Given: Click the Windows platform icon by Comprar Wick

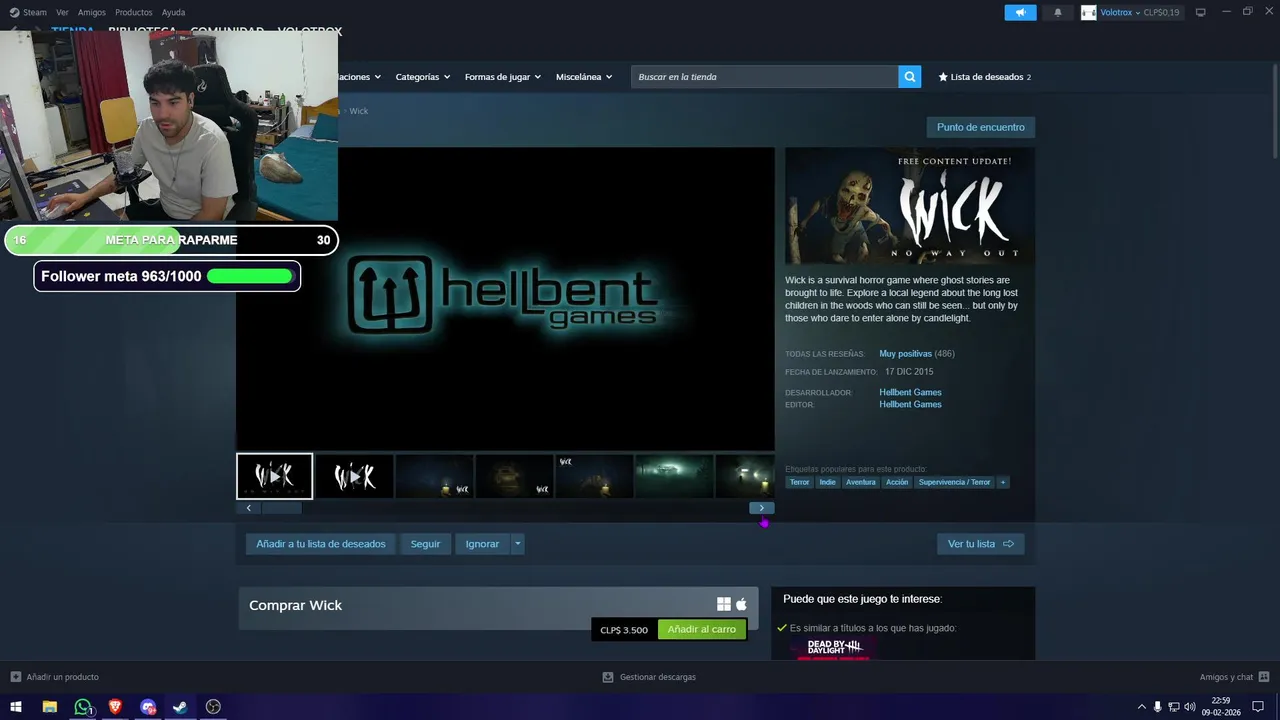Looking at the screenshot, I should (x=724, y=604).
